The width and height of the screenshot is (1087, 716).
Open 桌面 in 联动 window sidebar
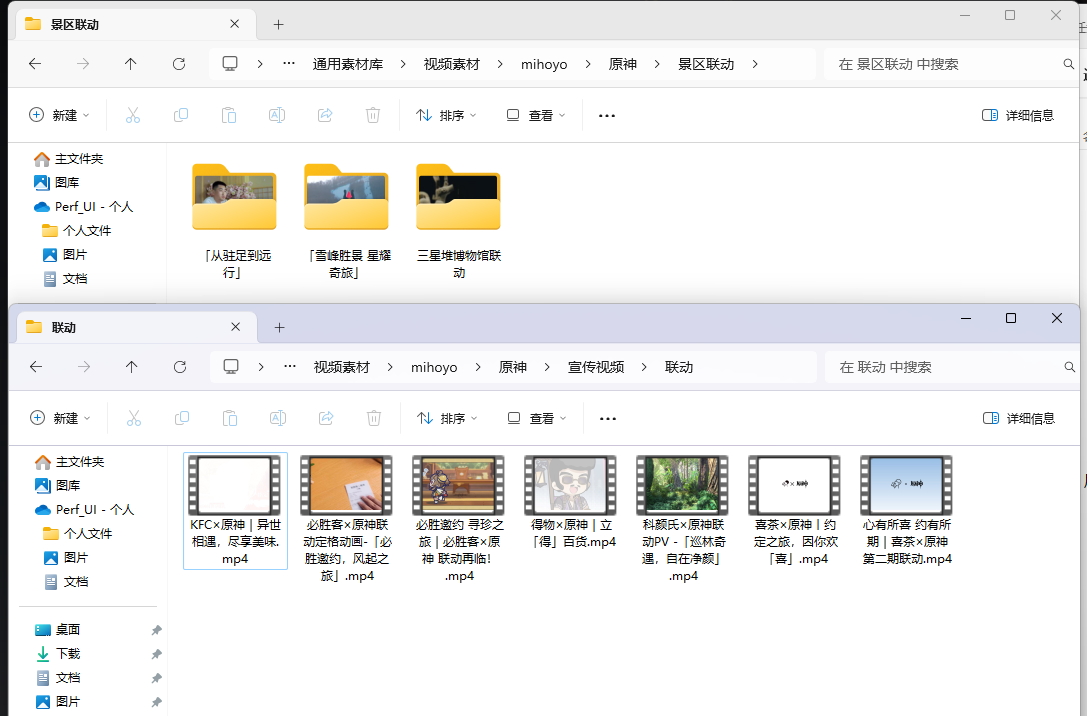58,629
